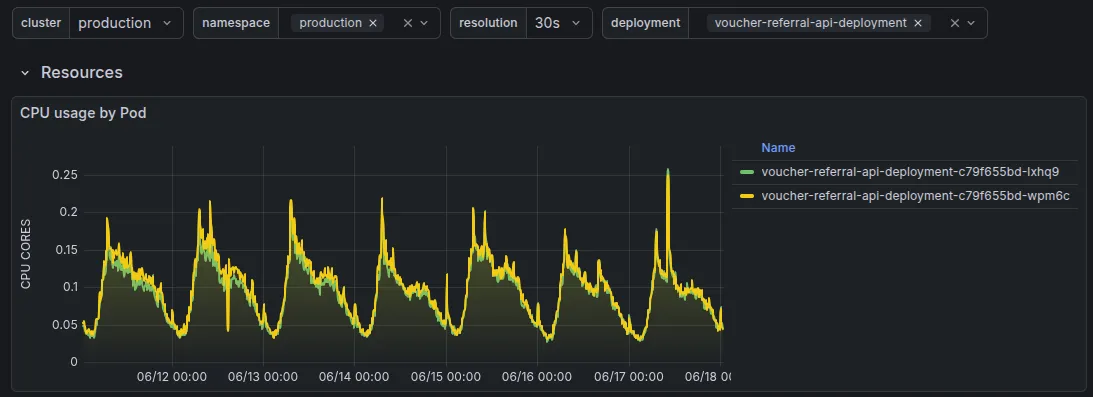Open the resolution 30s dropdown
Viewport: 1093px width, 397px height.
coord(559,23)
